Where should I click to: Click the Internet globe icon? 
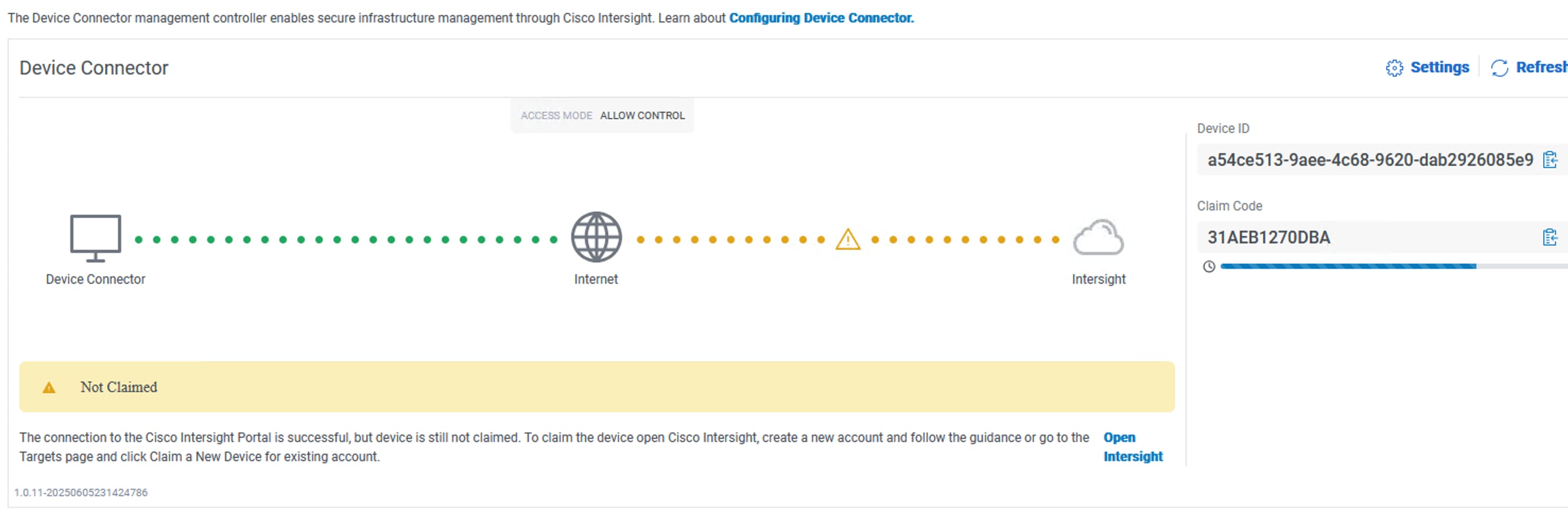pyautogui.click(x=596, y=237)
